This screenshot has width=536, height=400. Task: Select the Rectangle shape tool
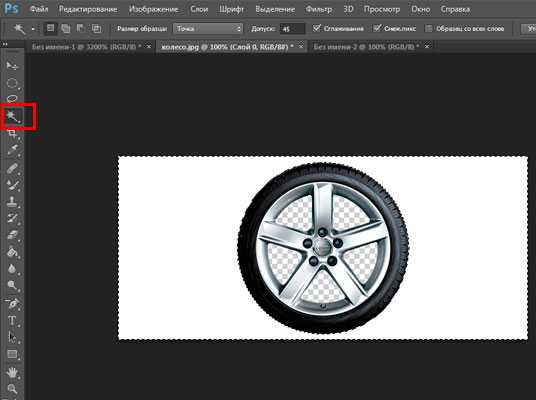[12, 354]
